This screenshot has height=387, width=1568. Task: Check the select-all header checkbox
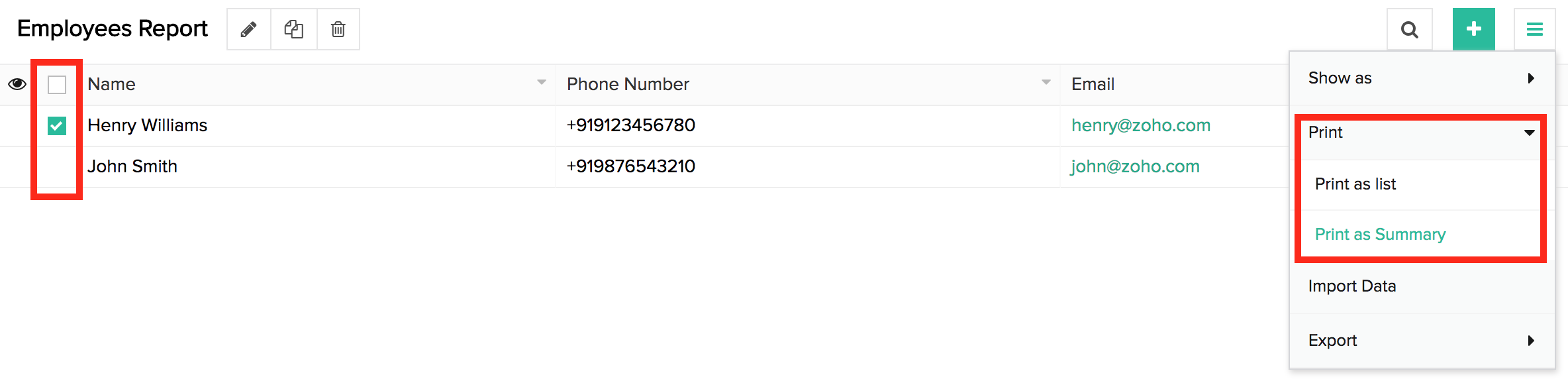coord(57,84)
